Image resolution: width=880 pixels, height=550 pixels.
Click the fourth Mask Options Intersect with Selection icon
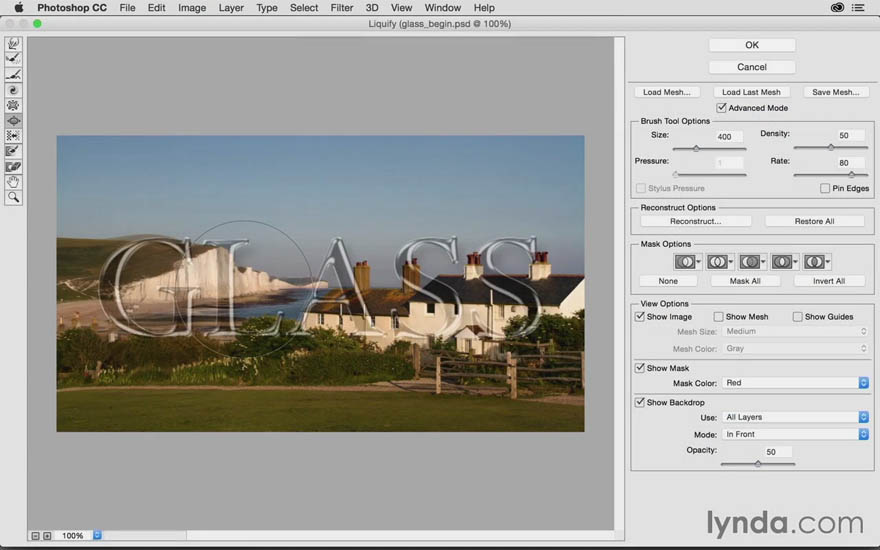click(781, 262)
